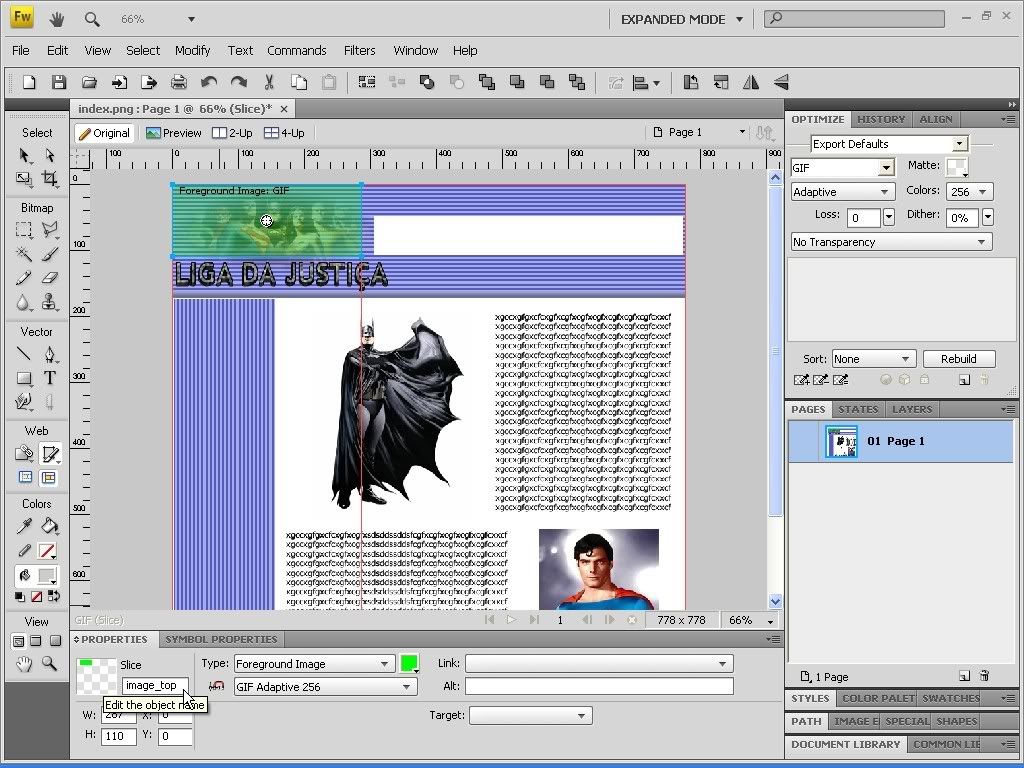
Task: Open the stroke color swatch in Colors section
Action: point(46,551)
